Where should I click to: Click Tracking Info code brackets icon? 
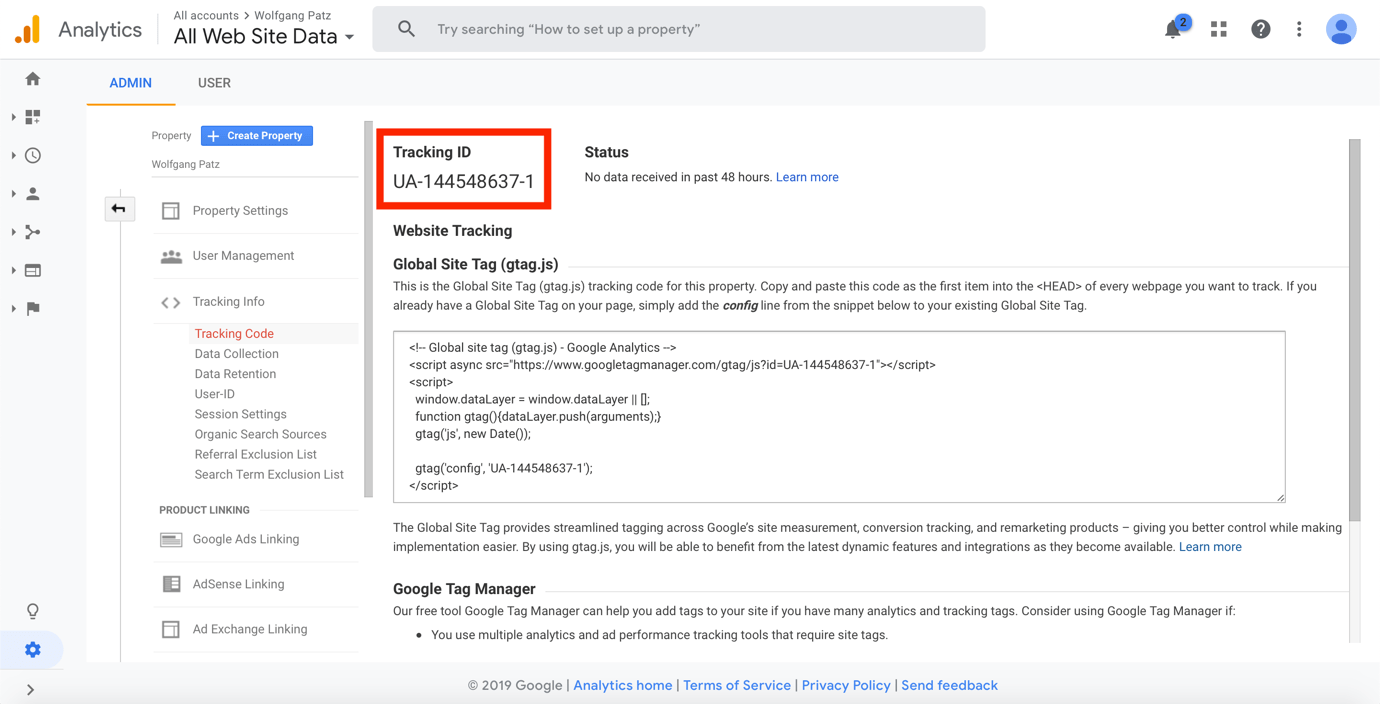(x=171, y=302)
